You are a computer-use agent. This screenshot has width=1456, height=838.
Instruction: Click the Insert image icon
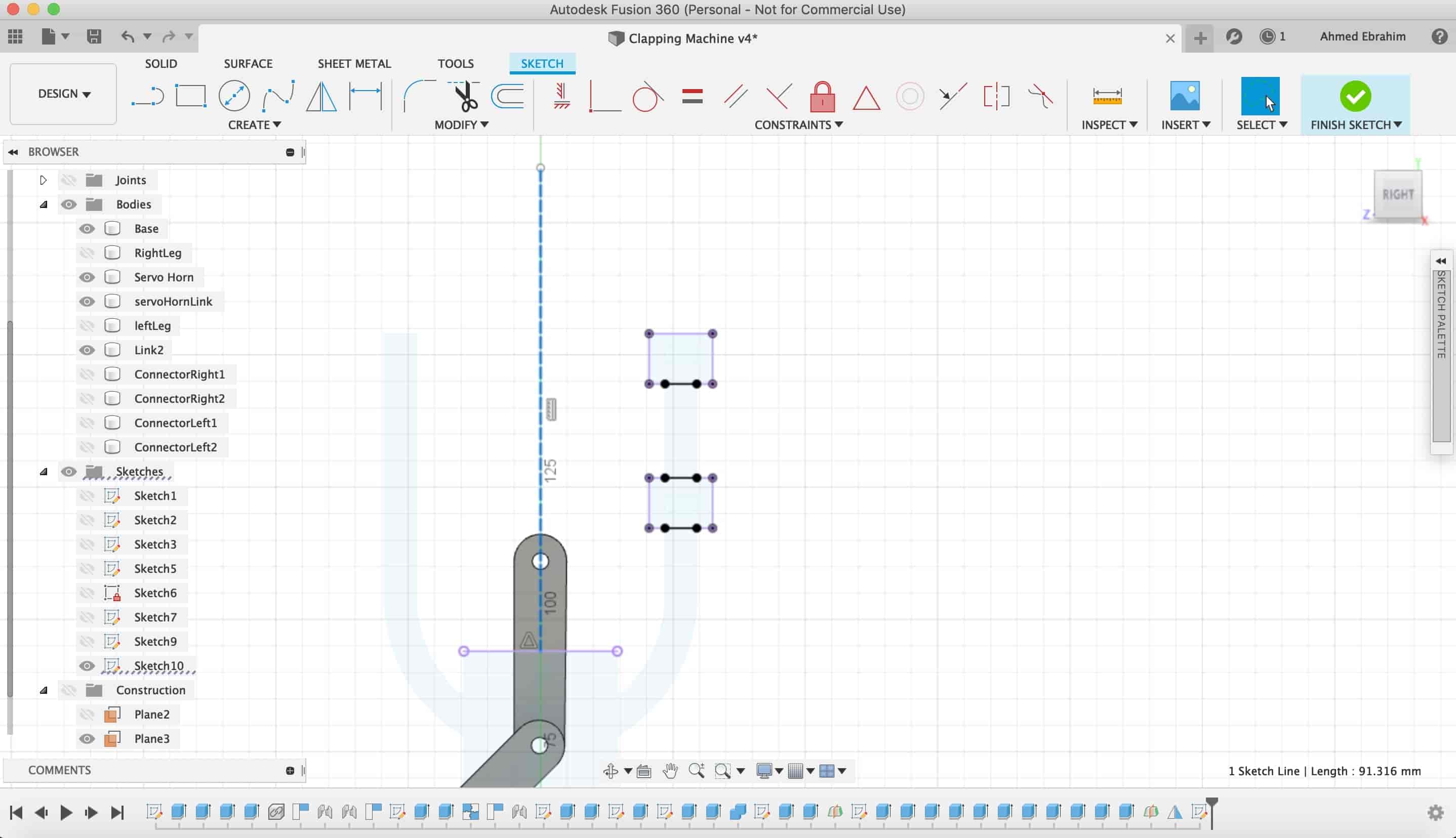1185,96
